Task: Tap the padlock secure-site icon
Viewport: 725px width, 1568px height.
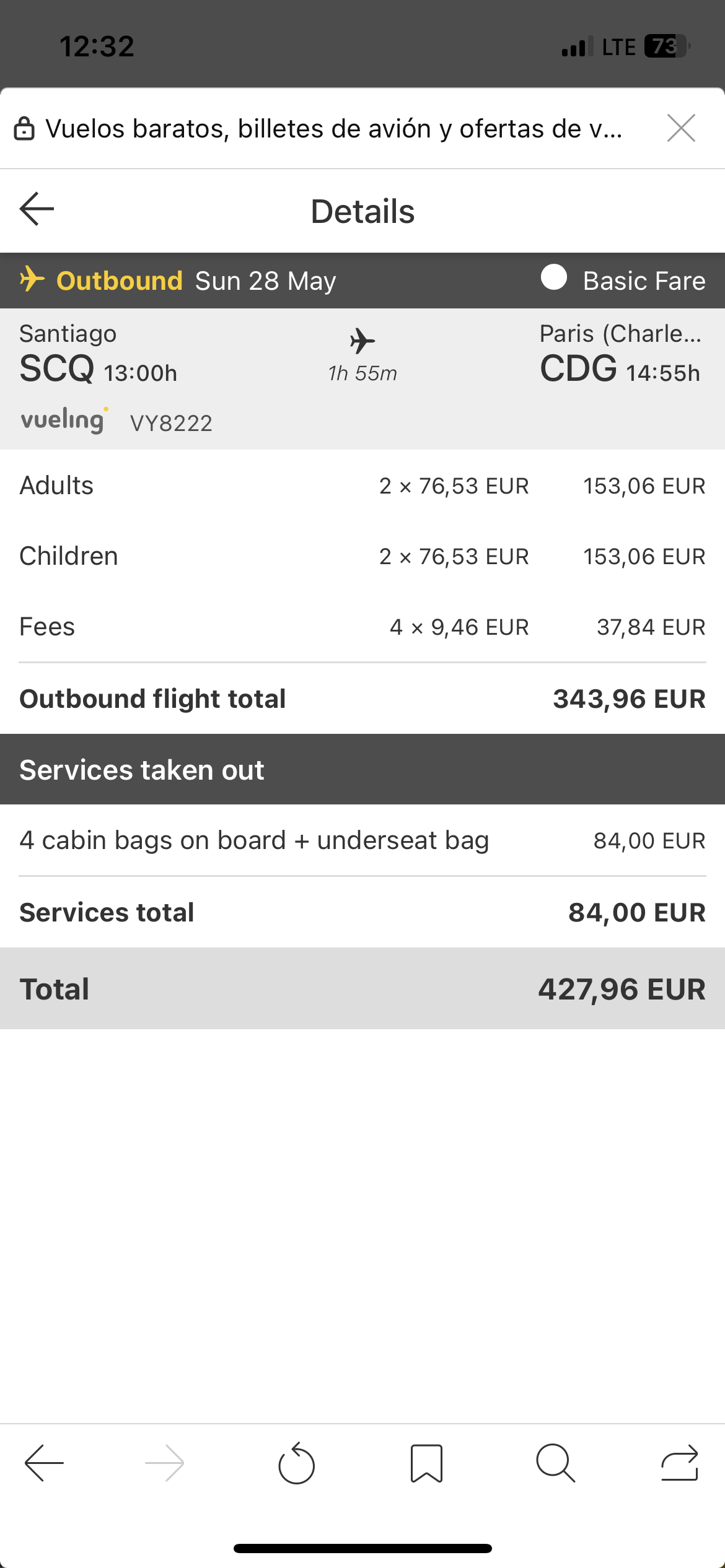Action: (24, 129)
